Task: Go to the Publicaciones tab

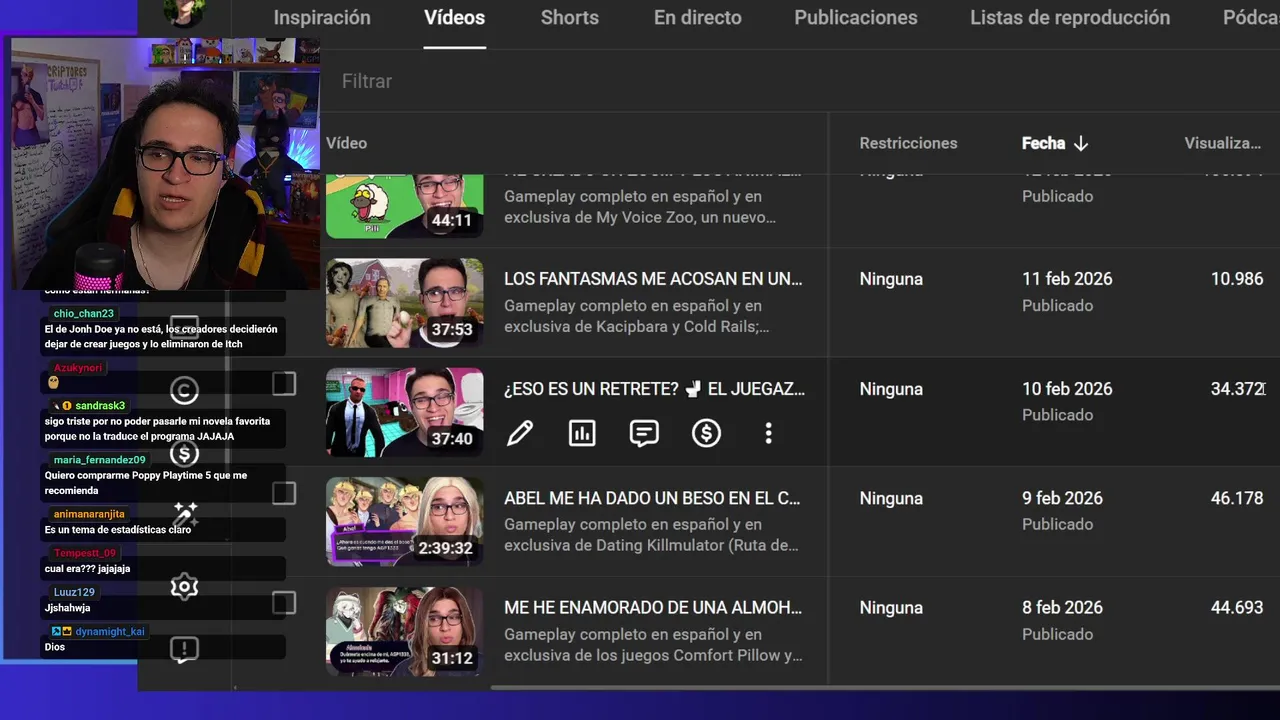Action: pyautogui.click(x=856, y=18)
